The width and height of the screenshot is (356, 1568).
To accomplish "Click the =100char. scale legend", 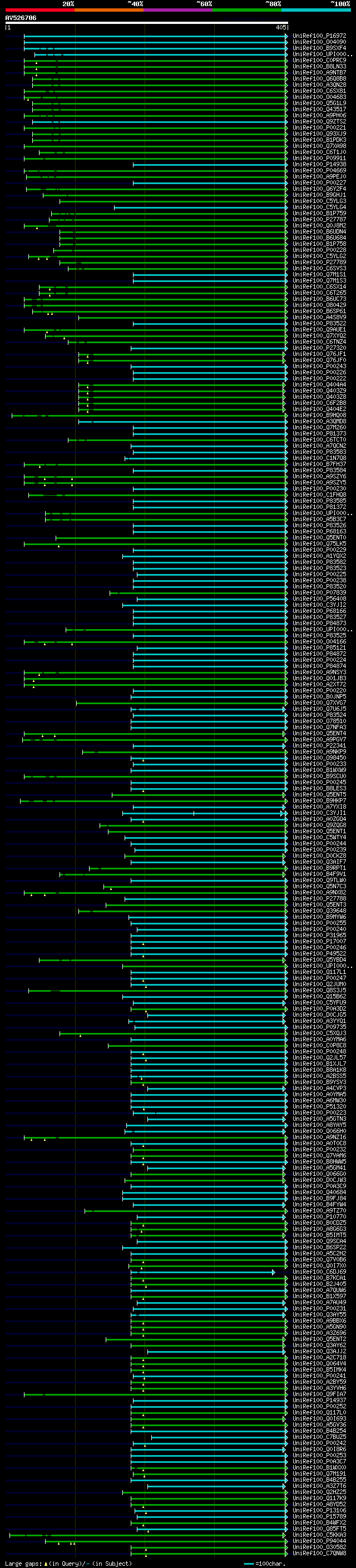I will pos(265,1564).
